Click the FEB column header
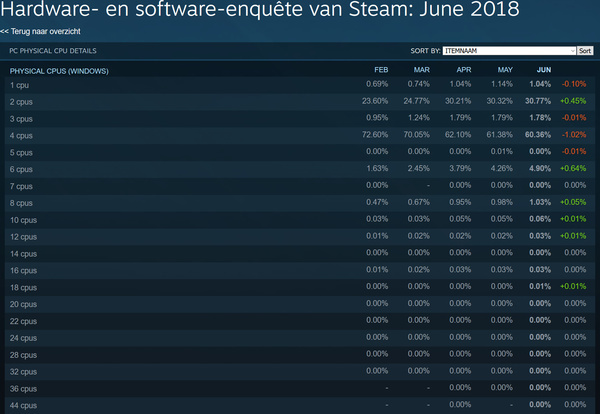 (x=381, y=70)
